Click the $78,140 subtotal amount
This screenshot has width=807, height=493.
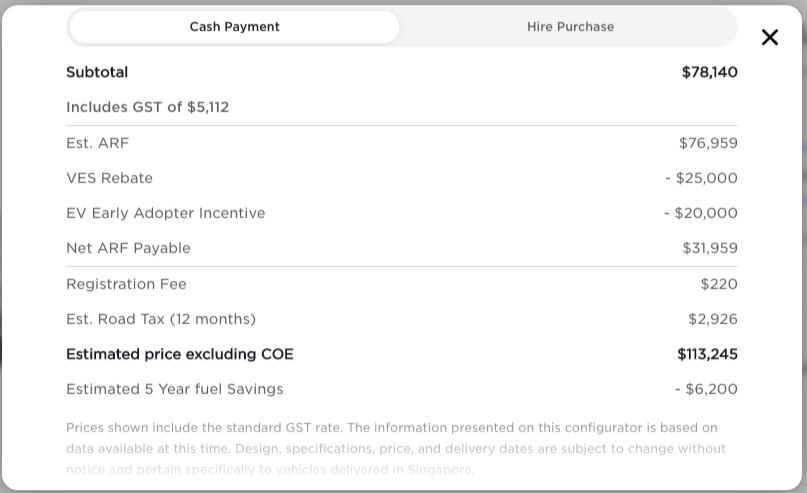(x=709, y=72)
